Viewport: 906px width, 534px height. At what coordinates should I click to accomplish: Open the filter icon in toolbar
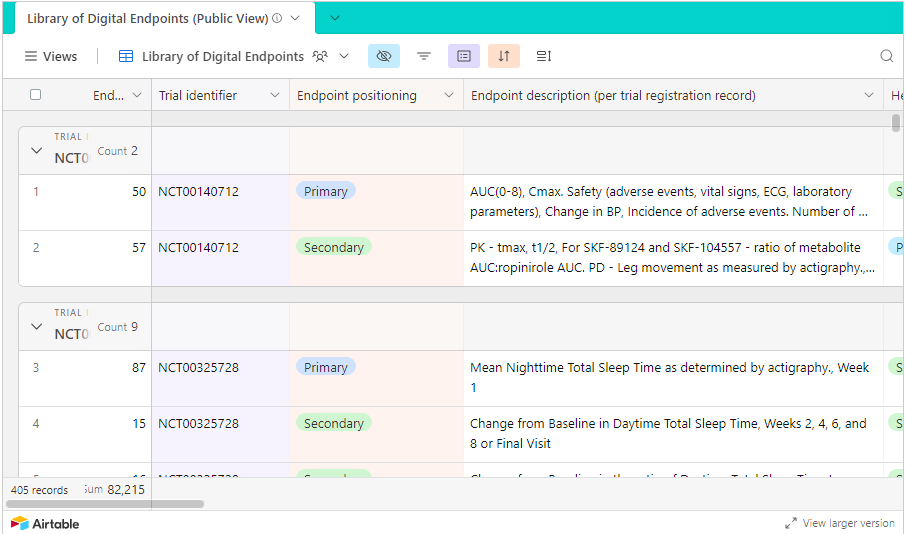coord(424,56)
